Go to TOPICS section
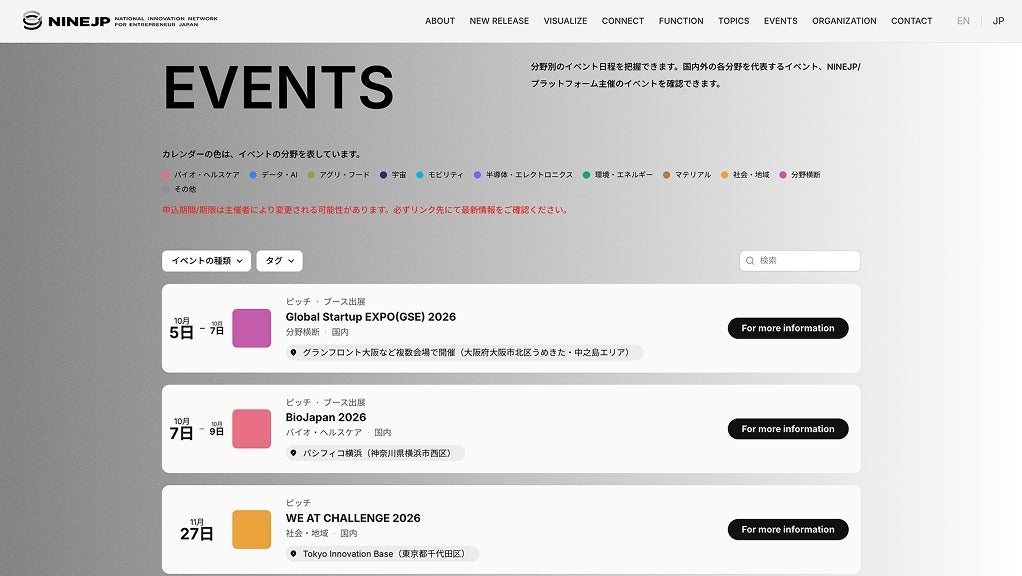The height and width of the screenshot is (576, 1022). [733, 21]
